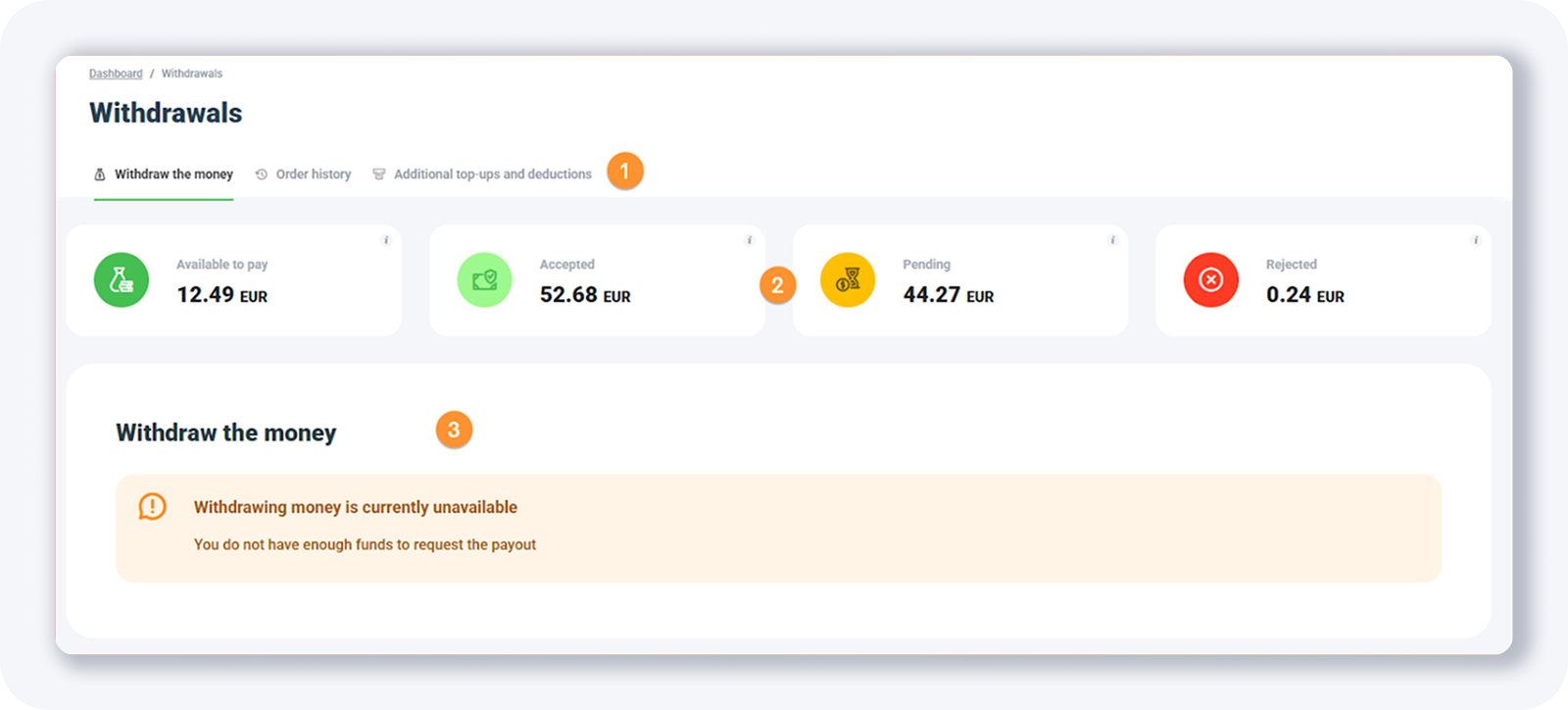
Task: Switch to the Order history tab
Action: point(304,175)
